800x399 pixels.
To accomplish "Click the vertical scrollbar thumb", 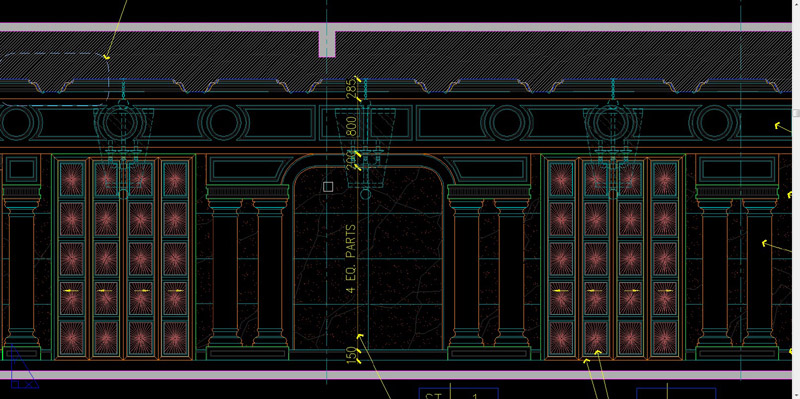I will pos(796,113).
